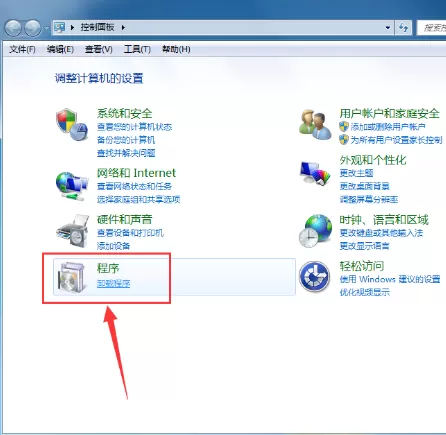Click 查看设备和打印机 link
446x435 pixels.
tap(130, 233)
